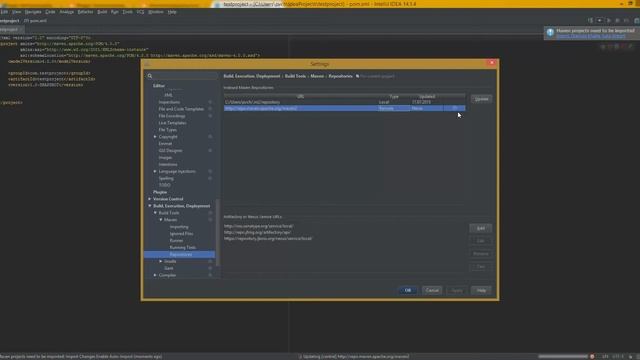Select Spelling setting

click(x=166, y=178)
